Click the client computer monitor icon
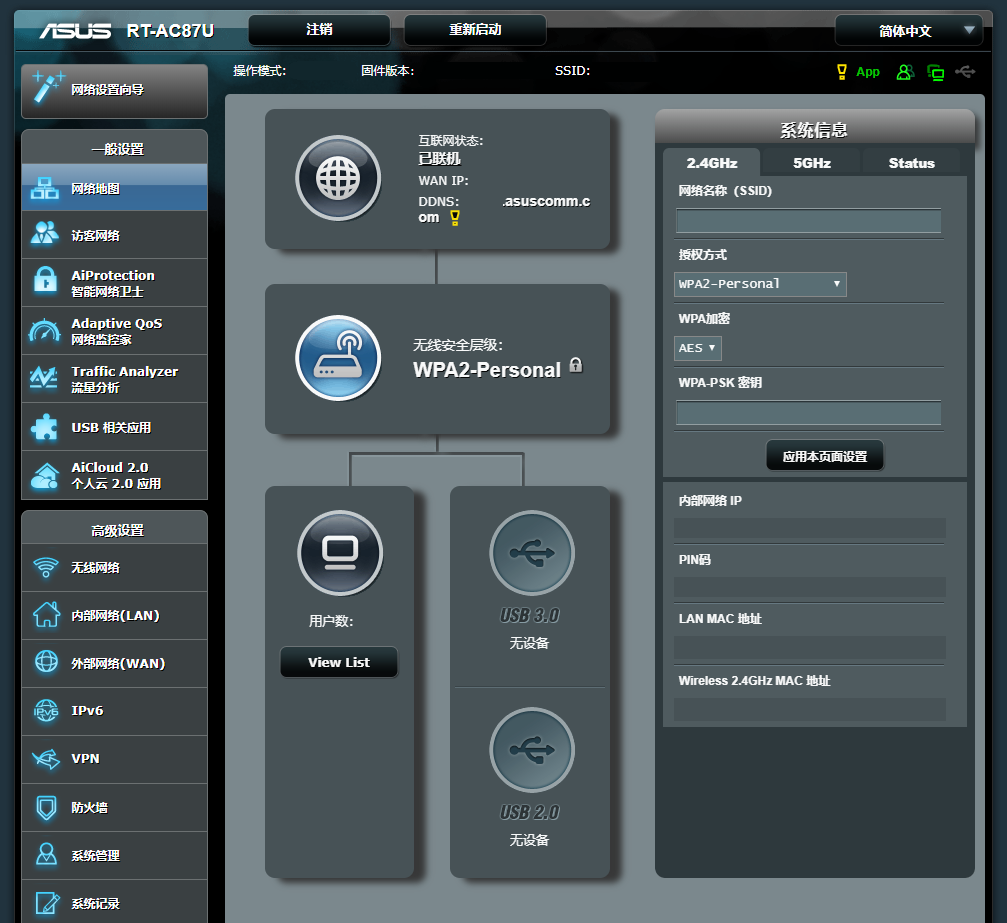 point(340,552)
